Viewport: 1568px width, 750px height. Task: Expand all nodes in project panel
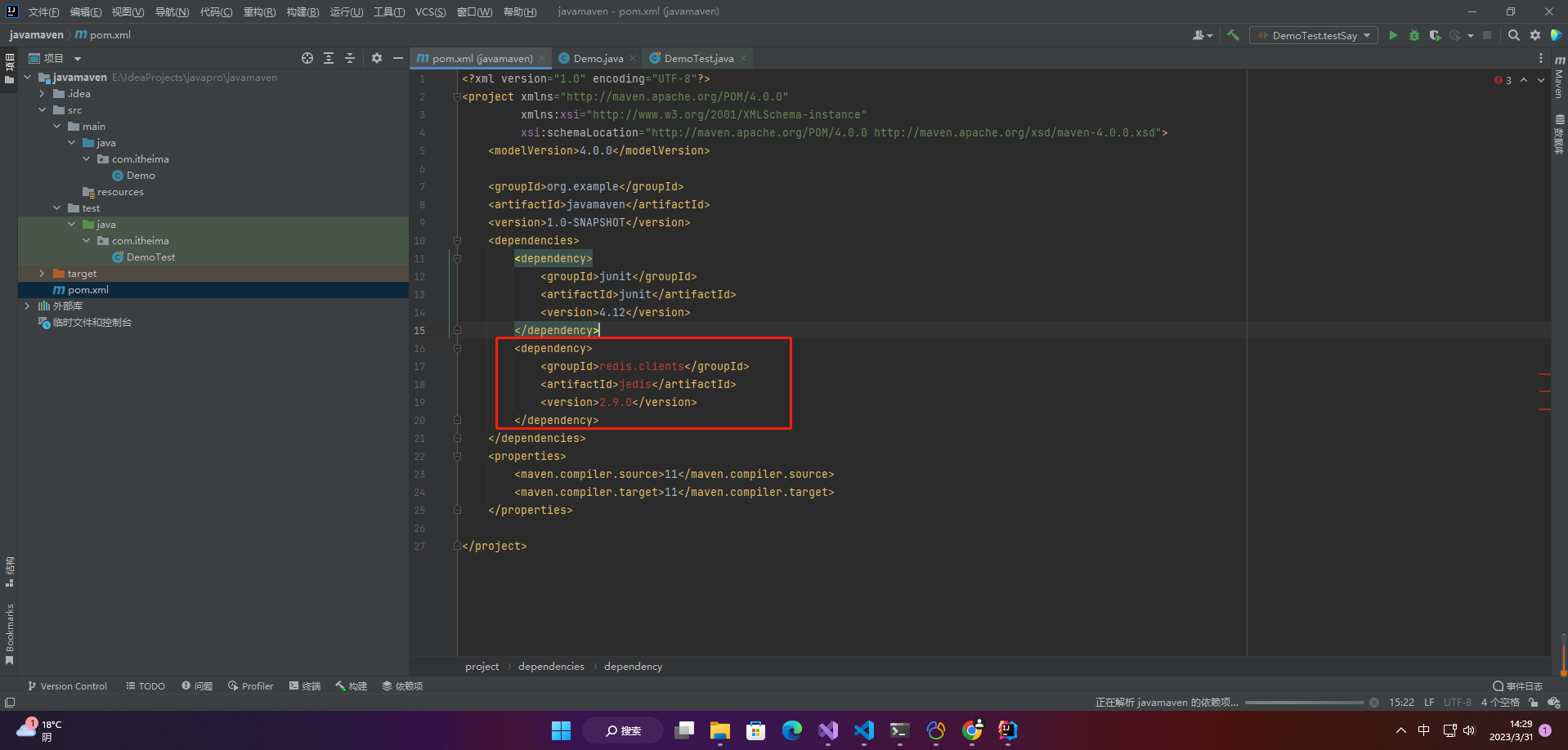[x=329, y=58]
